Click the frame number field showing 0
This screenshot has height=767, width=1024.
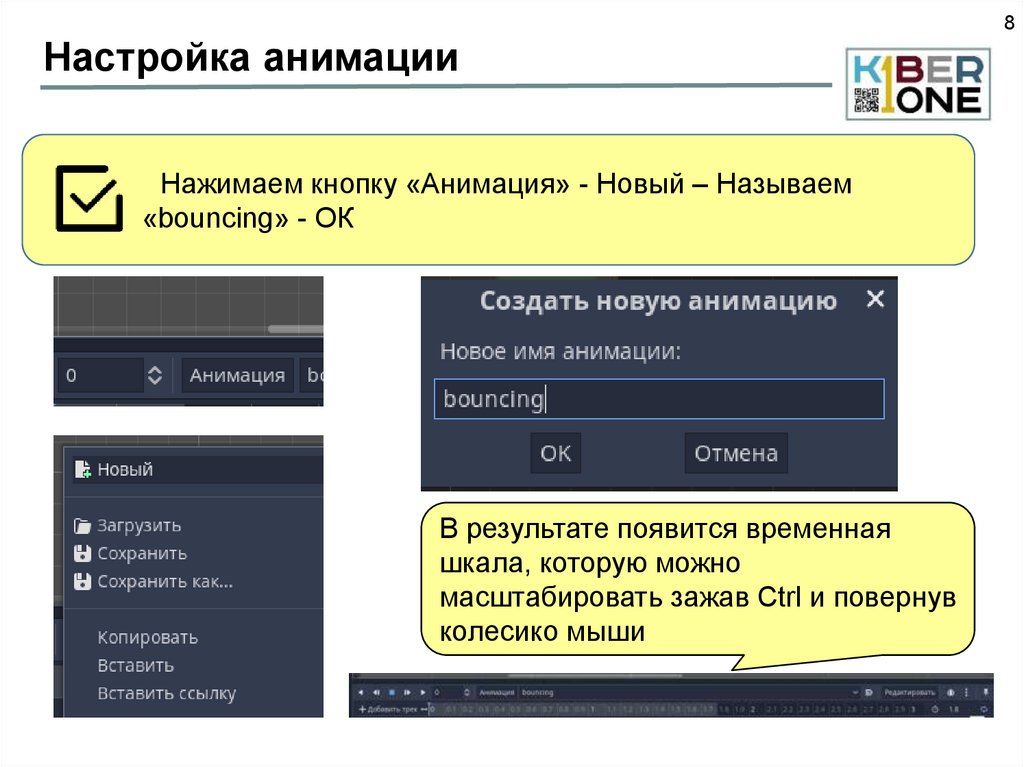click(x=100, y=375)
